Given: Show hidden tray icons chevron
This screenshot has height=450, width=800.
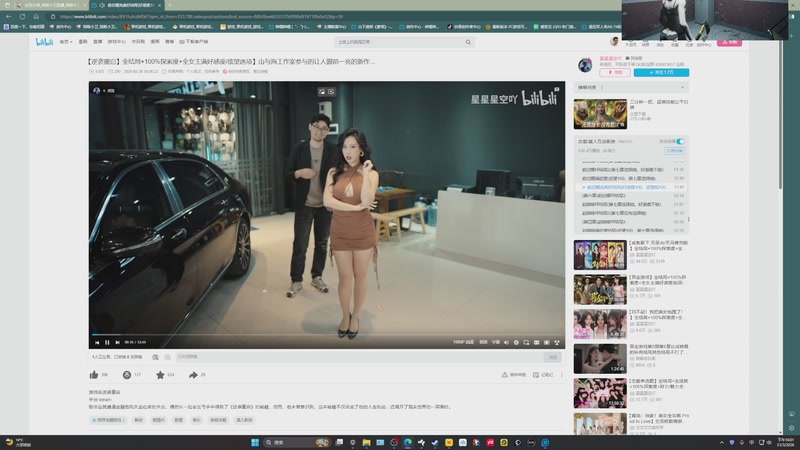Looking at the screenshot, I should coord(721,442).
